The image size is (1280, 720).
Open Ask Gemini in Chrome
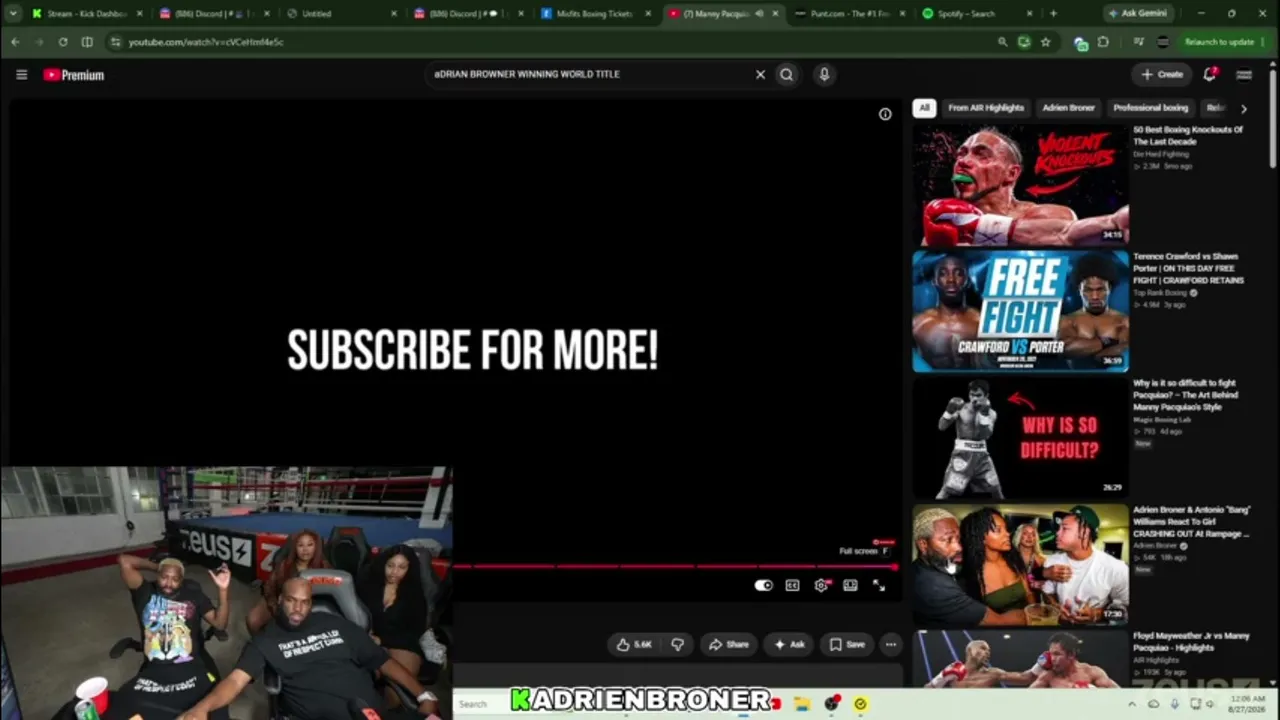point(1140,14)
